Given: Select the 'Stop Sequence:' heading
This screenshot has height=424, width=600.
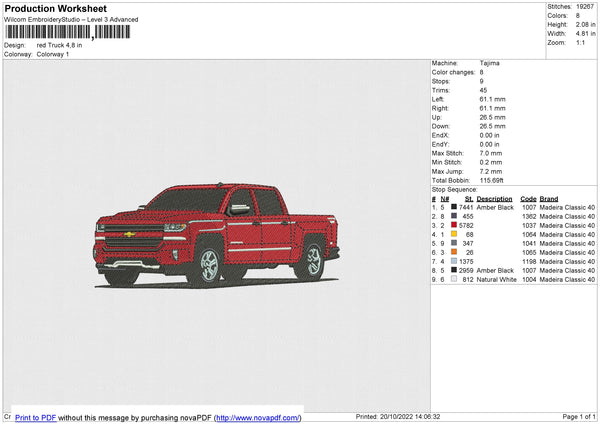Looking at the screenshot, I should pos(455,190).
